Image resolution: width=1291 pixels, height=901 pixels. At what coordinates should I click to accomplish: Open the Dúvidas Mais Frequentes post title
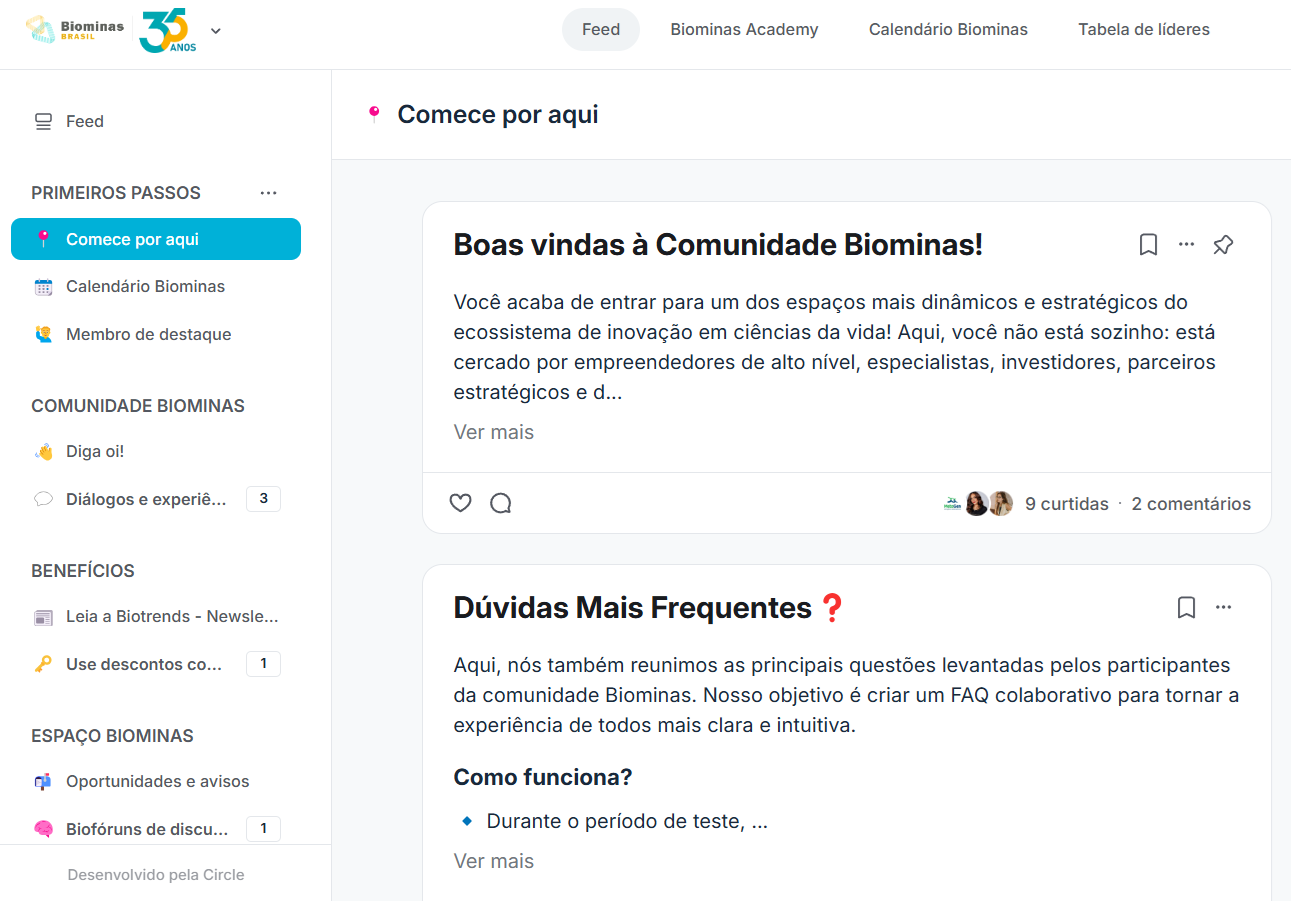pyautogui.click(x=650, y=608)
